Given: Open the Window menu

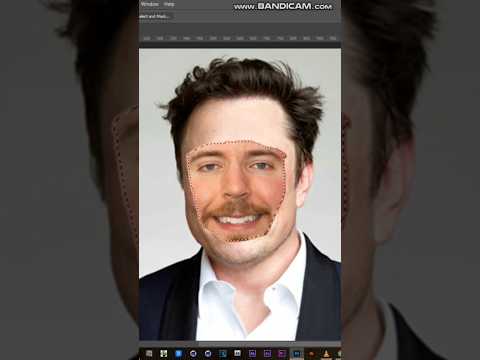Looking at the screenshot, I should pyautogui.click(x=150, y=4).
